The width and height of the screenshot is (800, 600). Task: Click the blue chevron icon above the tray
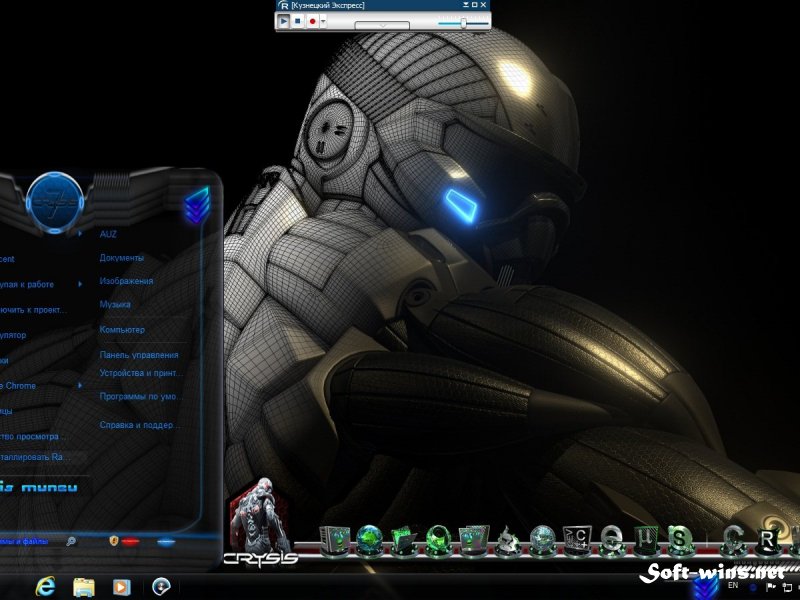[706, 587]
